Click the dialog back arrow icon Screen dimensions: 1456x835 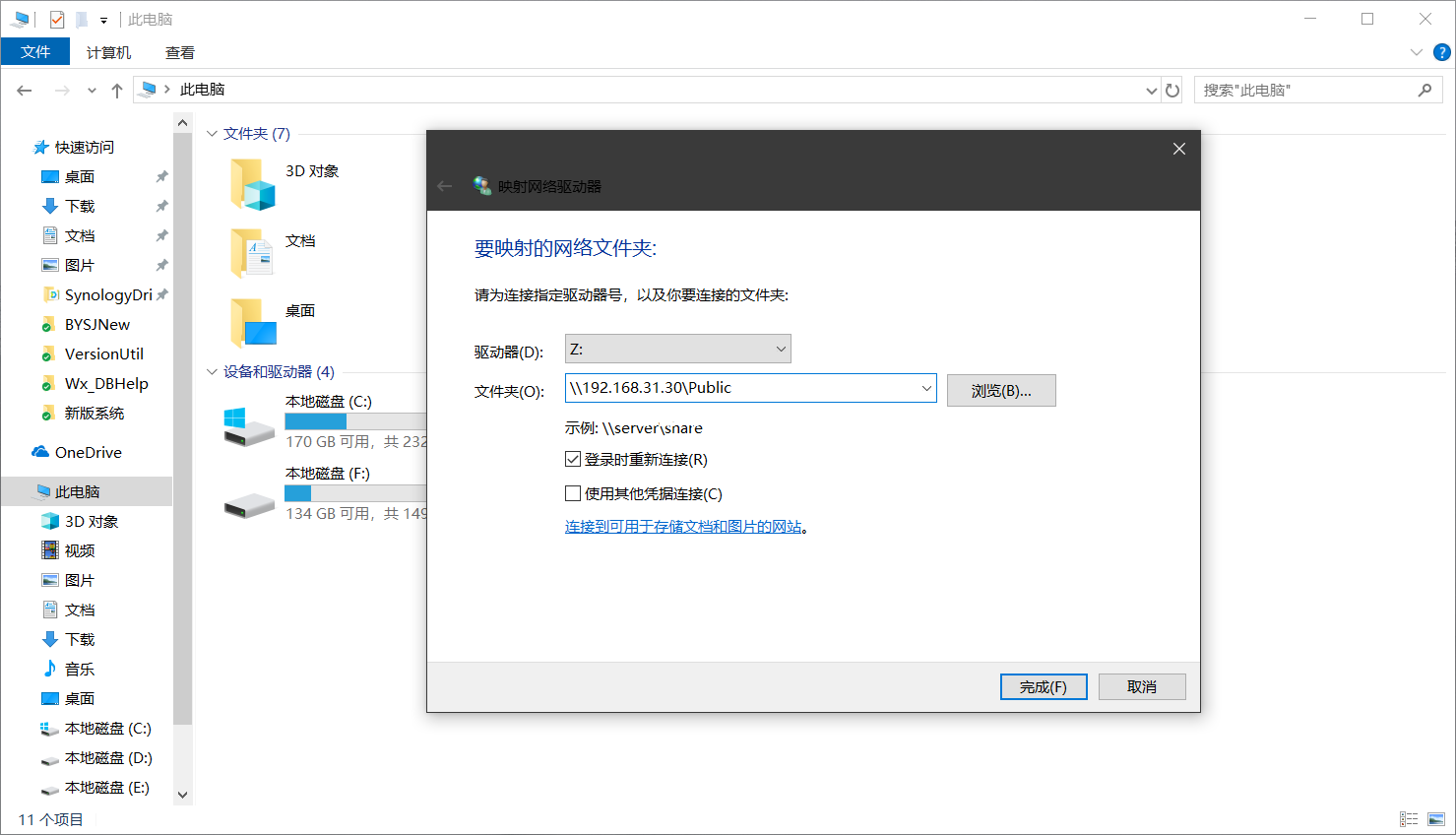[445, 186]
